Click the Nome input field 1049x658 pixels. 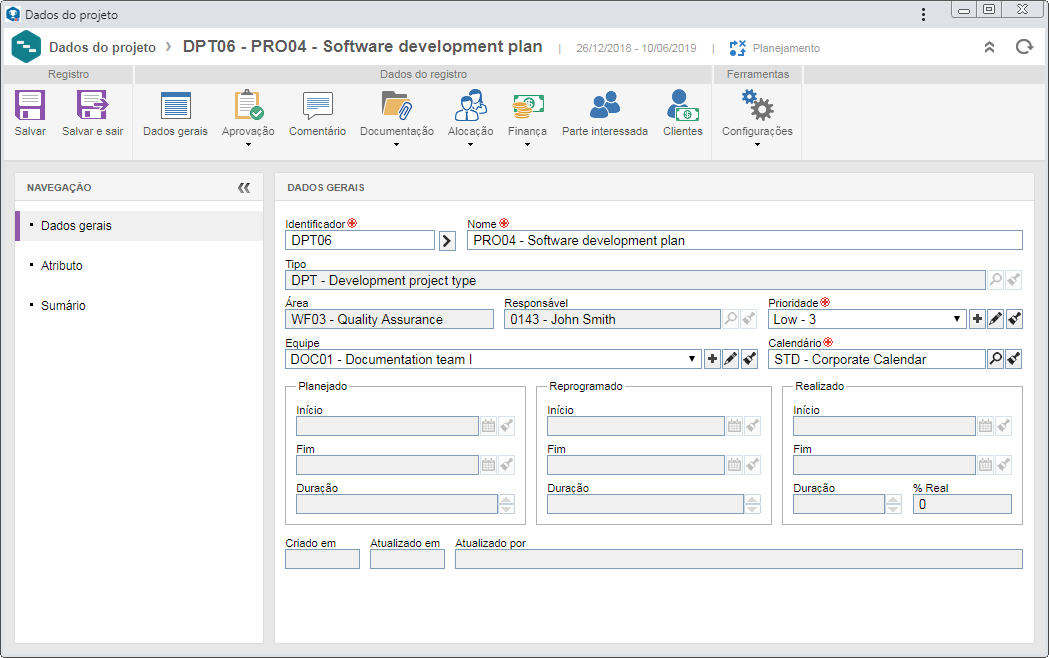pyautogui.click(x=745, y=241)
